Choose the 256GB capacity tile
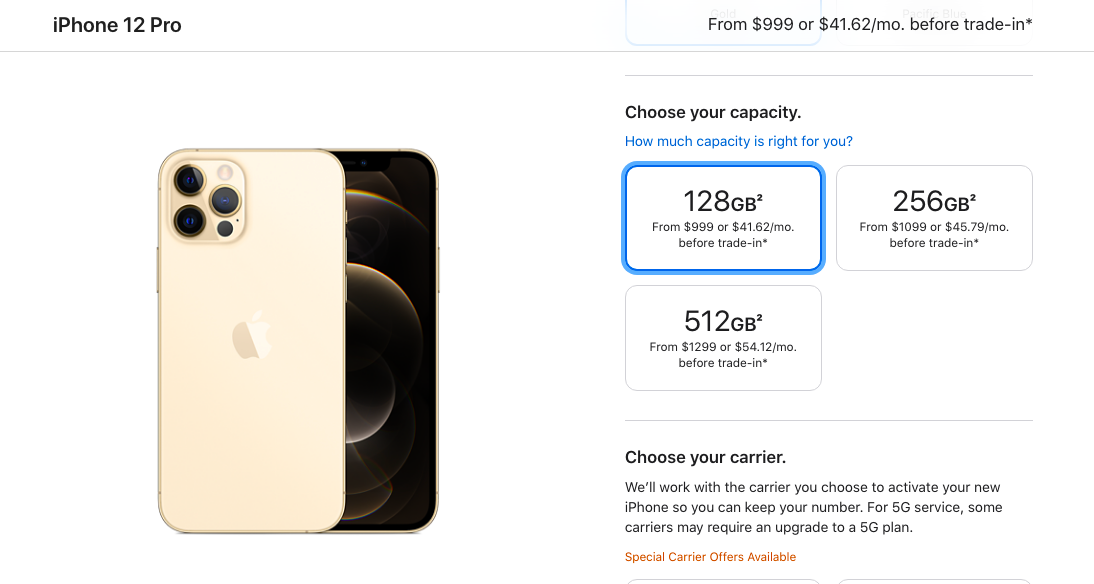The image size is (1094, 584). [x=934, y=218]
